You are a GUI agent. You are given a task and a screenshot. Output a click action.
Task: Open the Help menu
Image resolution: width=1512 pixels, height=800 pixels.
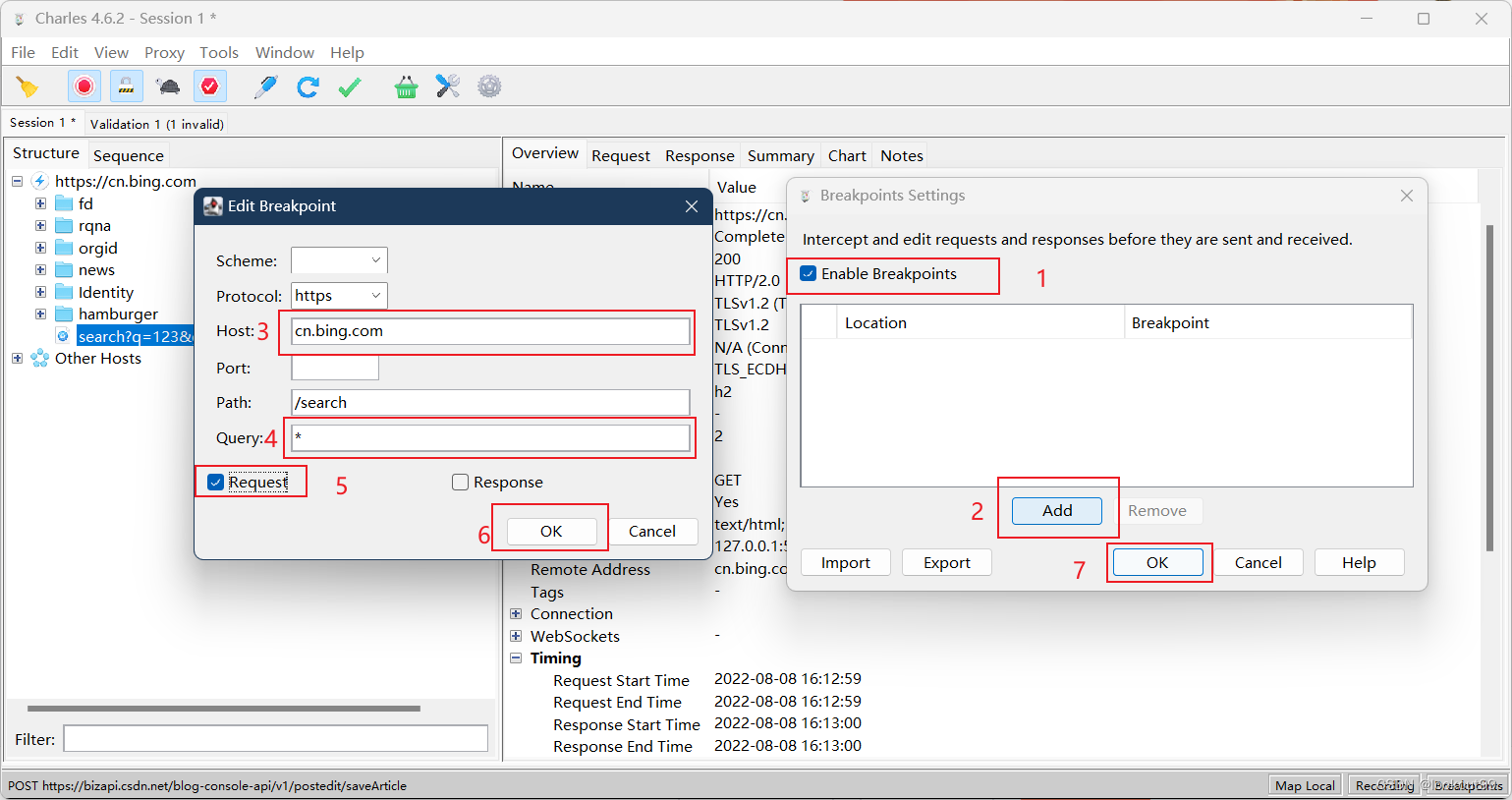(347, 52)
